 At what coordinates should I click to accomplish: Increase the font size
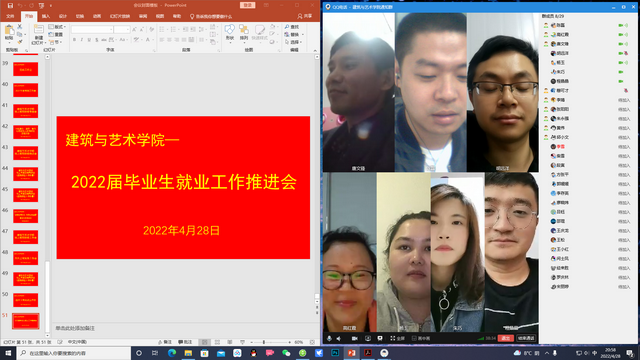pos(134,30)
